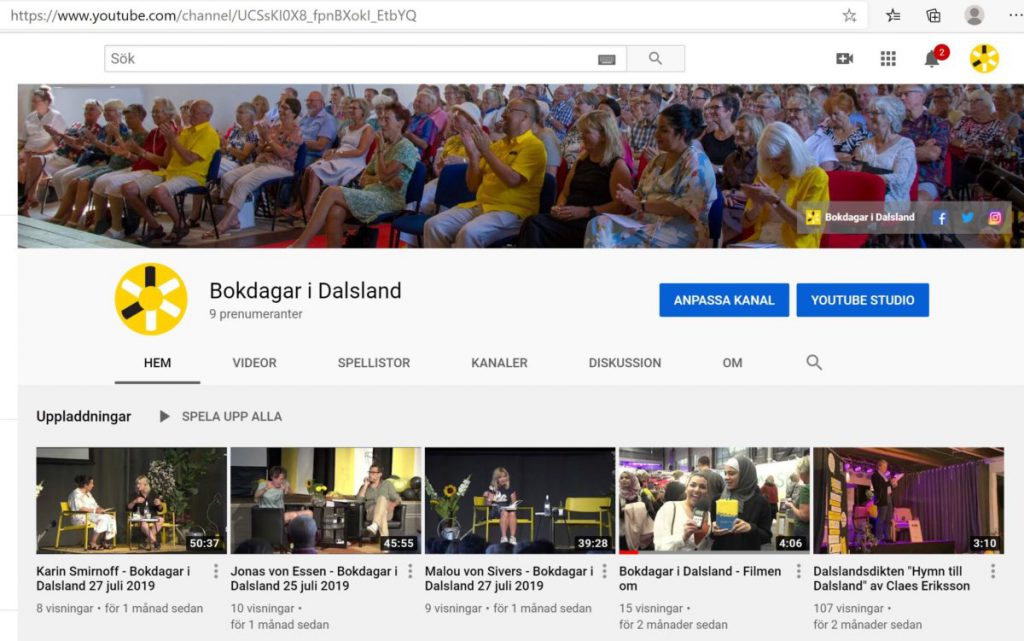The image size is (1024, 641).
Task: Click the ANPASSA KANAL button
Action: [x=724, y=300]
